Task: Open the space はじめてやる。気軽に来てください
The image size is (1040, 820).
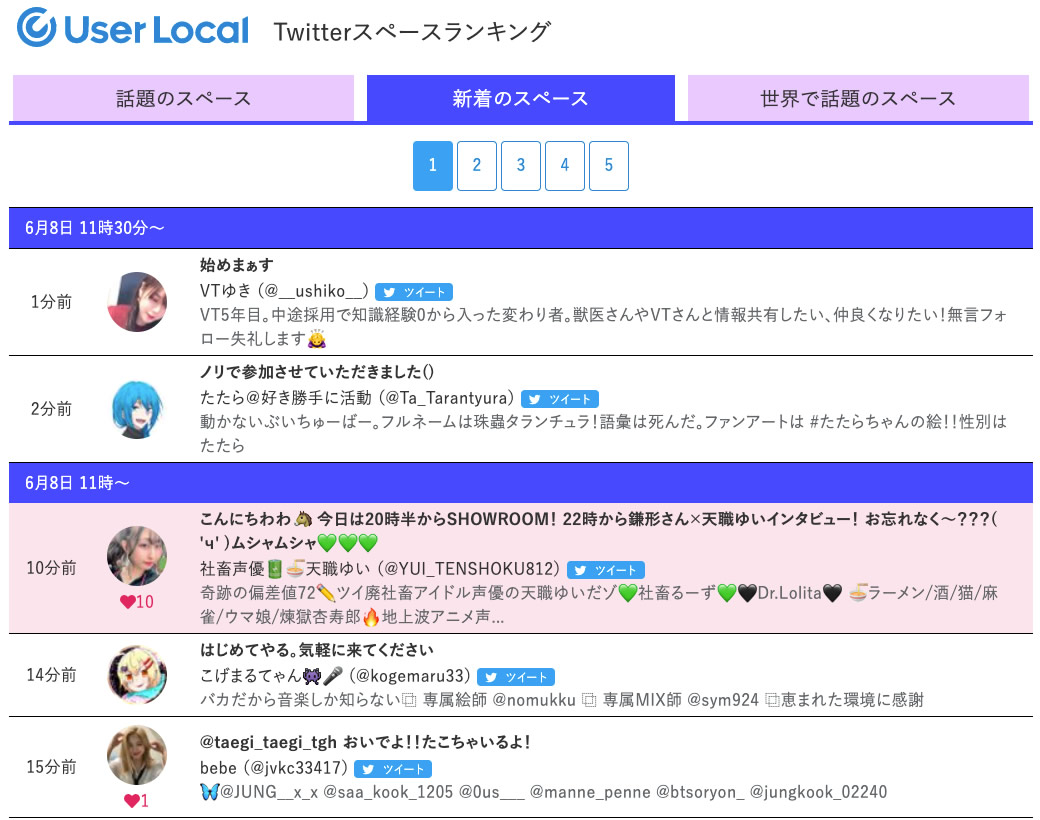Action: pos(317,649)
